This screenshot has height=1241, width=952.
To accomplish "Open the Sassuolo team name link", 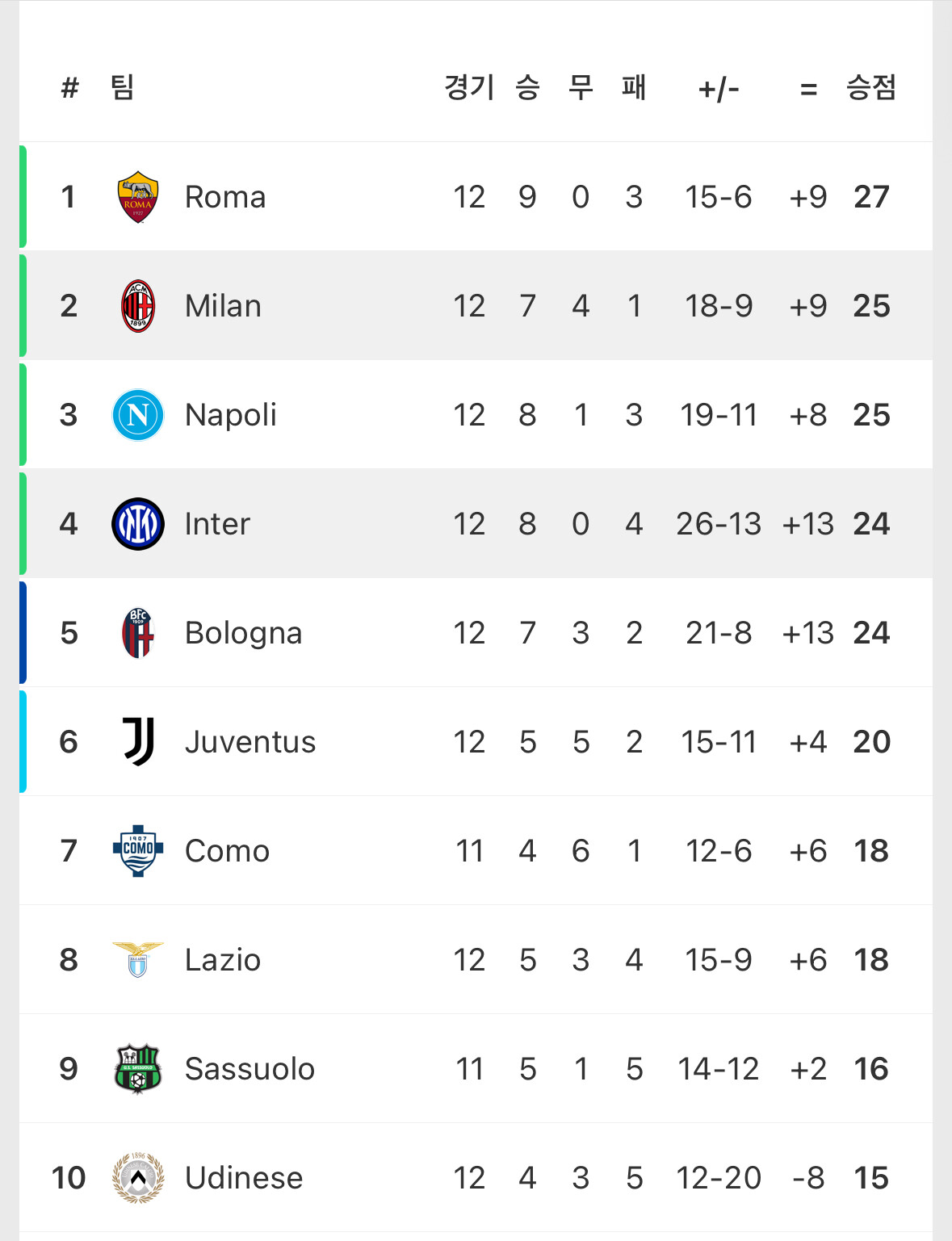I will click(x=250, y=1069).
